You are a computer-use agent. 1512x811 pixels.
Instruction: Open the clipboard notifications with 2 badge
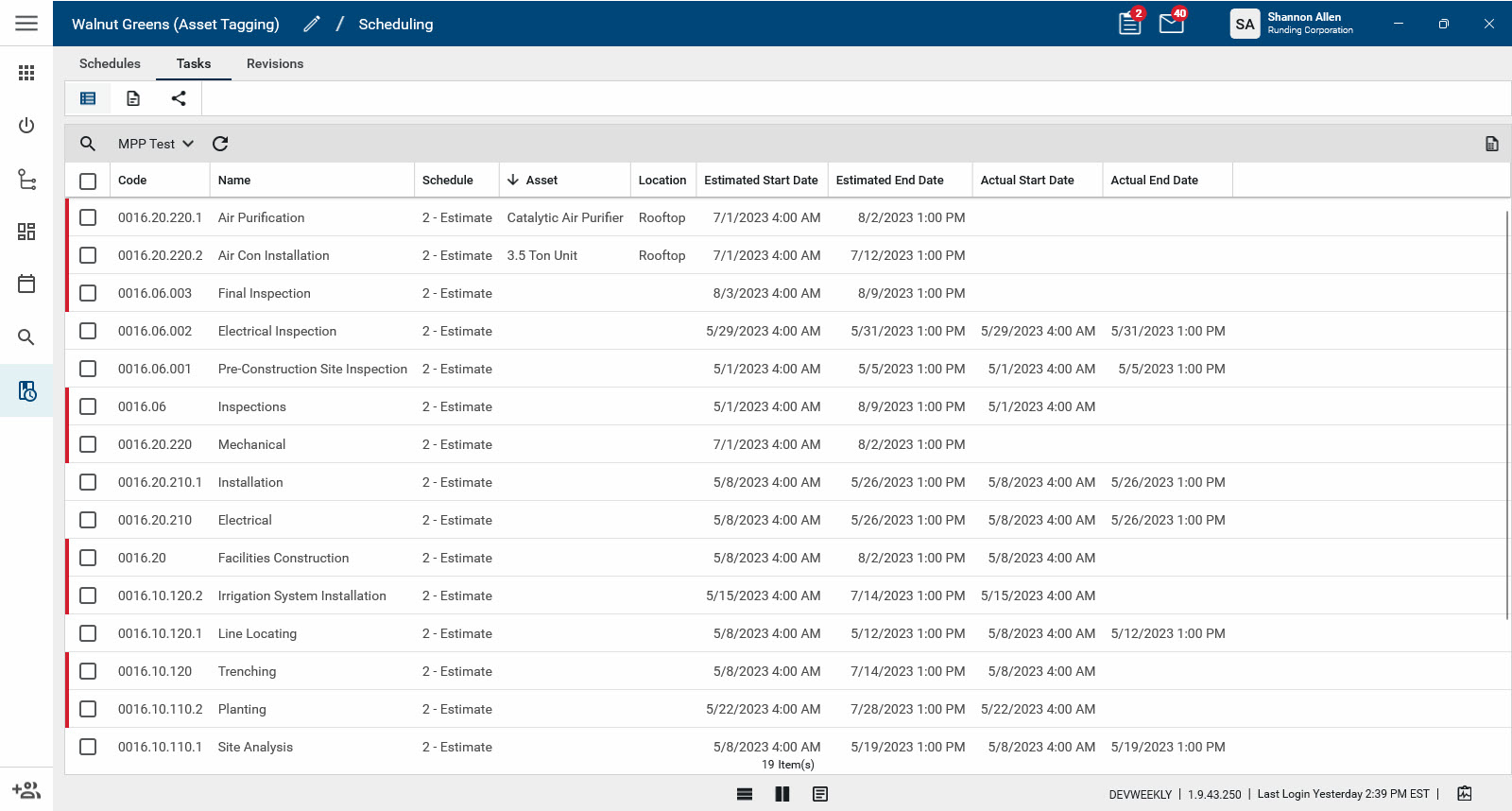(1129, 24)
